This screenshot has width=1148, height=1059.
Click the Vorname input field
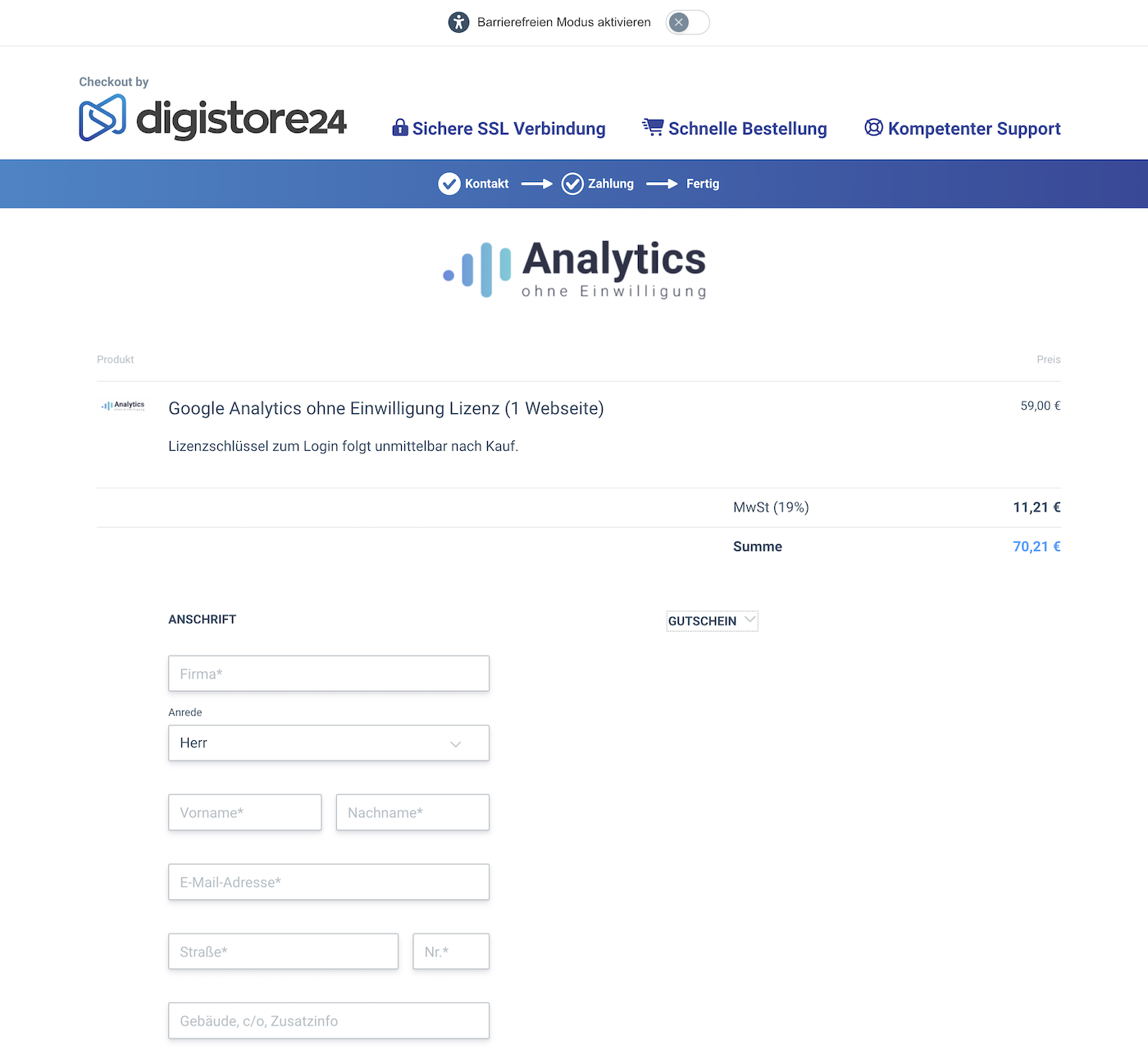tap(245, 812)
